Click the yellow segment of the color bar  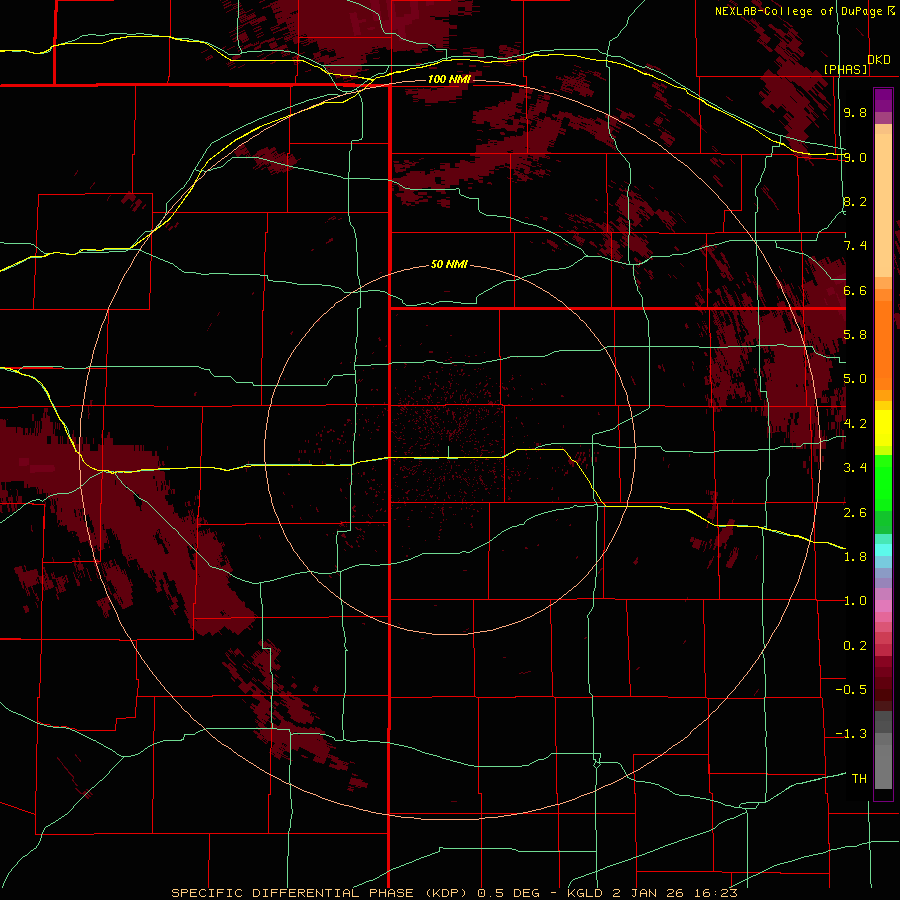tap(883, 428)
